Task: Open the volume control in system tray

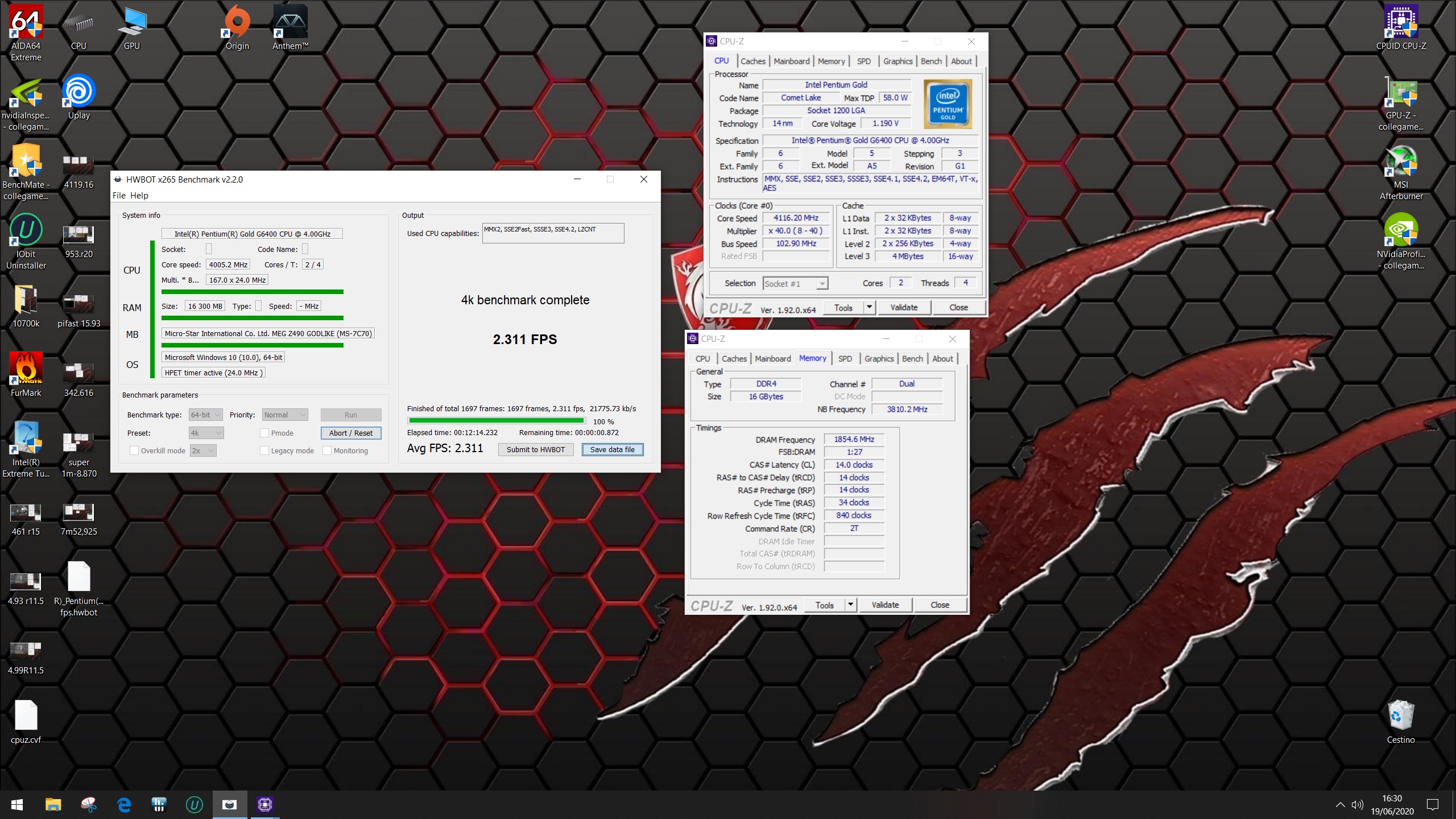Action: tap(1358, 805)
